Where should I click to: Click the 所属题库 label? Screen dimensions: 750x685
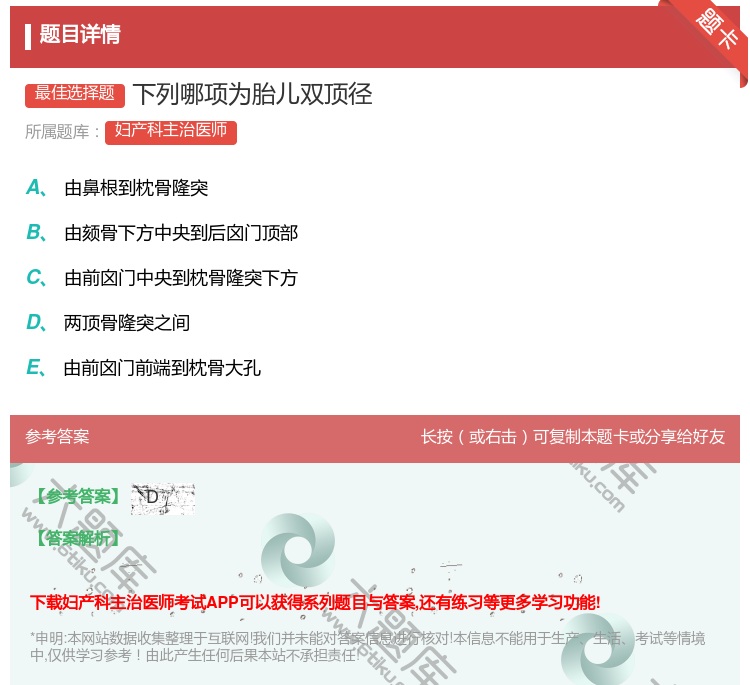(62, 132)
